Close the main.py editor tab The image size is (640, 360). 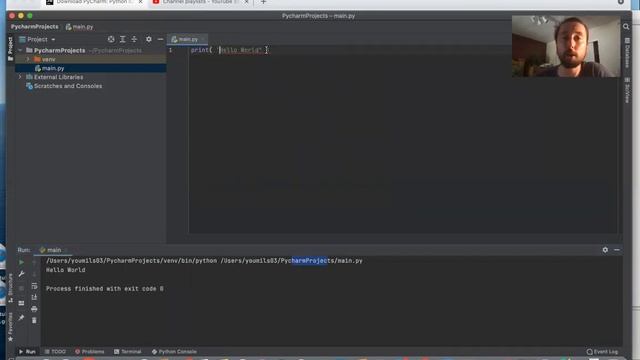click(203, 39)
